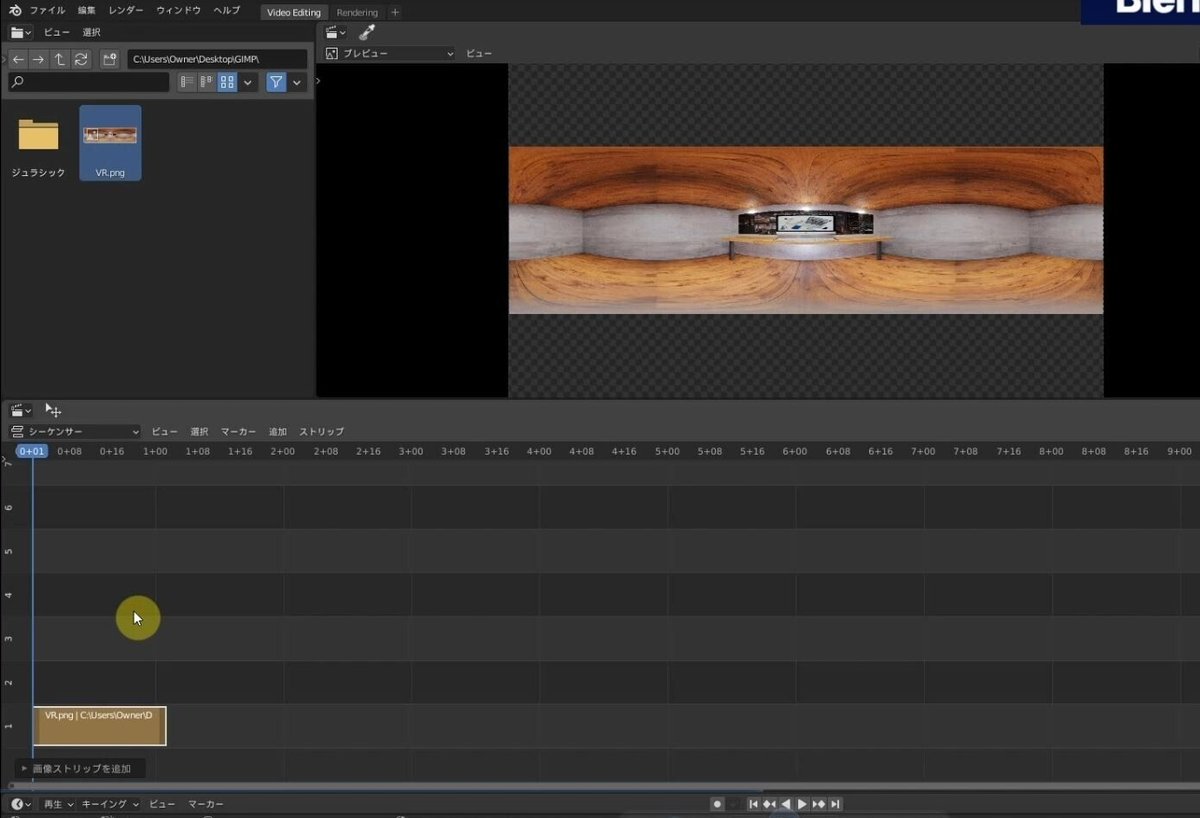This screenshot has height=818, width=1200.
Task: Switch to horizontal list display mode
Action: click(207, 82)
